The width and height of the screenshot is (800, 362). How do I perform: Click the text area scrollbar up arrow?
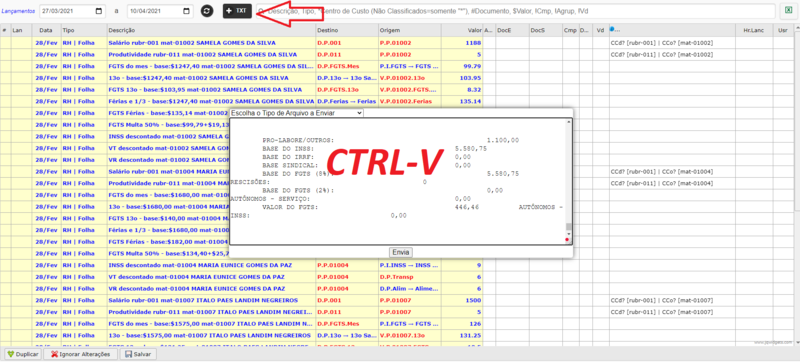569,122
